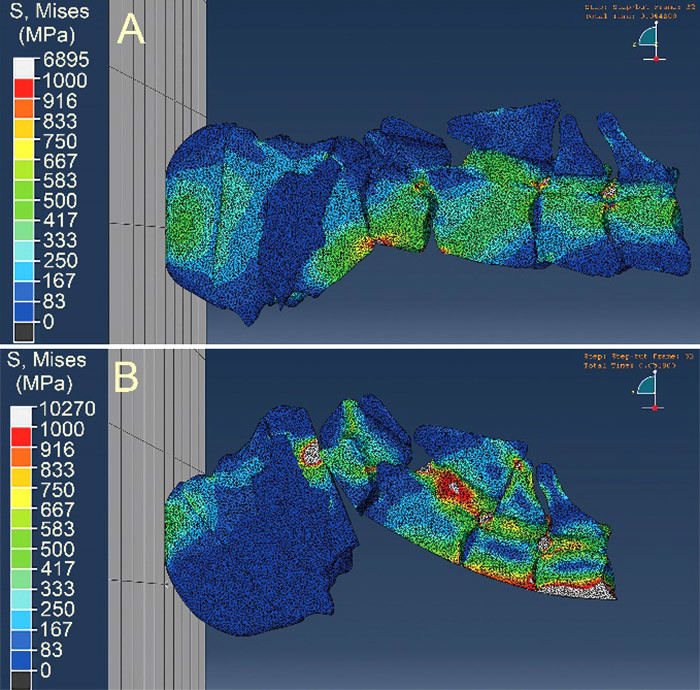Click the 667 value in panel B legend

coord(57,510)
